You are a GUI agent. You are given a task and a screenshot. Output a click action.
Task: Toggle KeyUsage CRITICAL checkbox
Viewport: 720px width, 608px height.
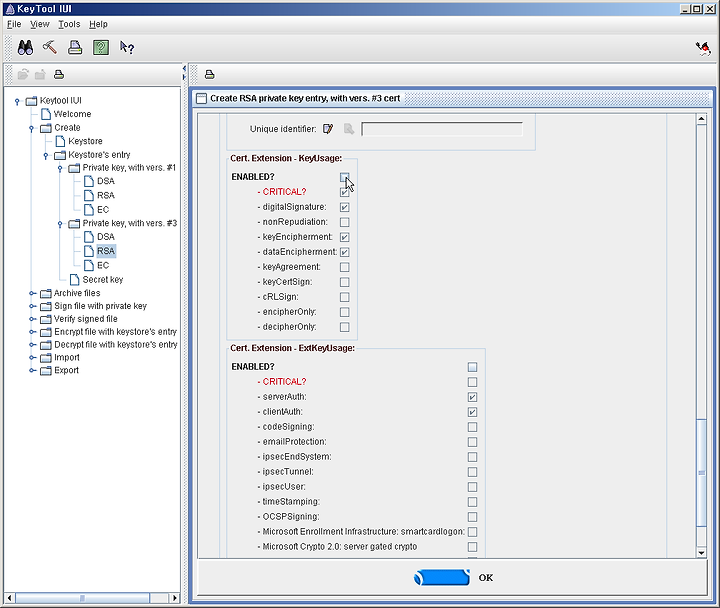[x=344, y=192]
